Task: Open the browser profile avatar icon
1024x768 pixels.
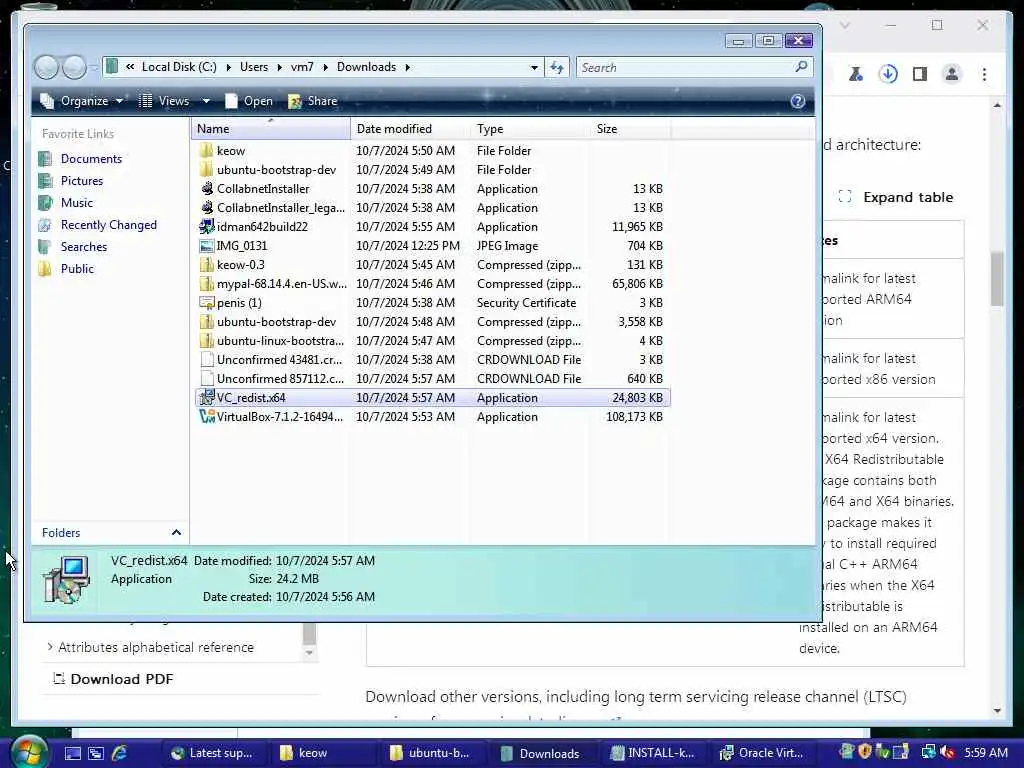Action: coord(952,74)
